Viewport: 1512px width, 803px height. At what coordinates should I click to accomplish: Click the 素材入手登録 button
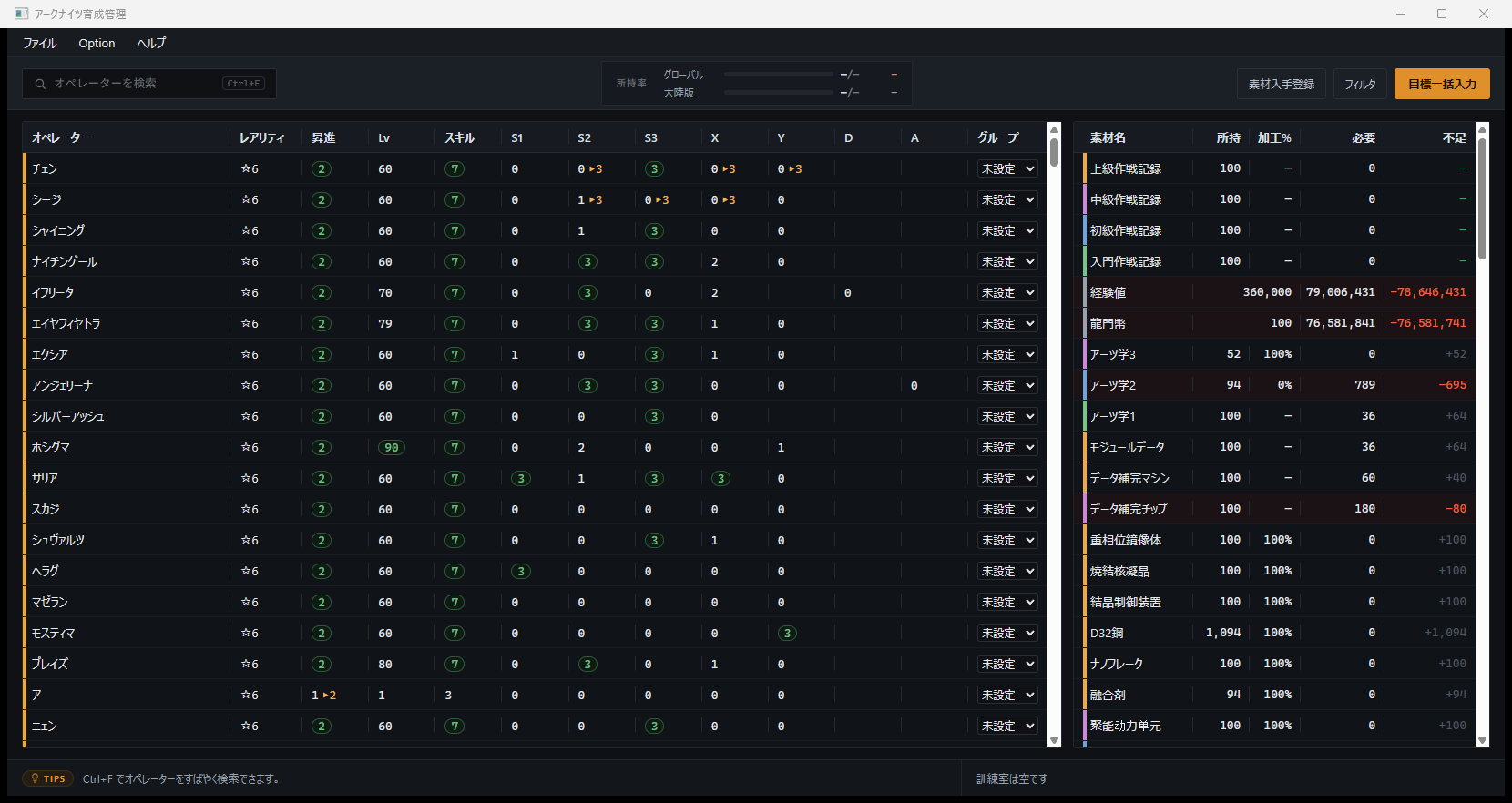click(1281, 84)
